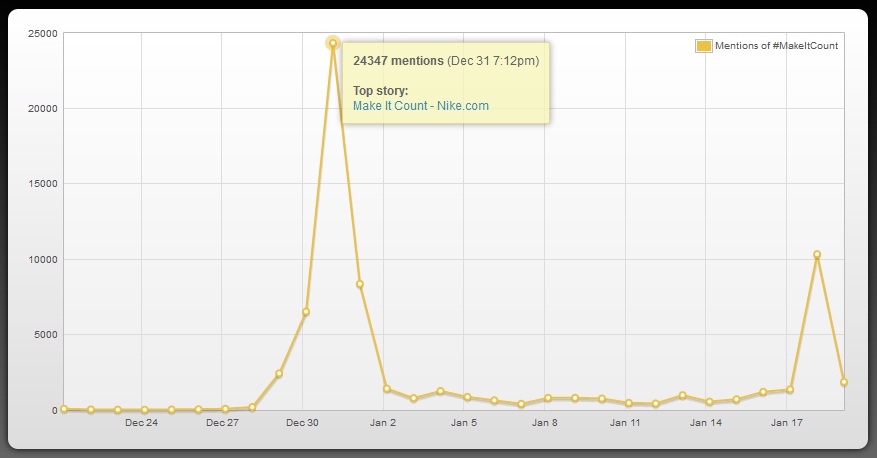The image size is (877, 458).
Task: Click the 'Jan 8' x-axis label
Action: [x=544, y=423]
